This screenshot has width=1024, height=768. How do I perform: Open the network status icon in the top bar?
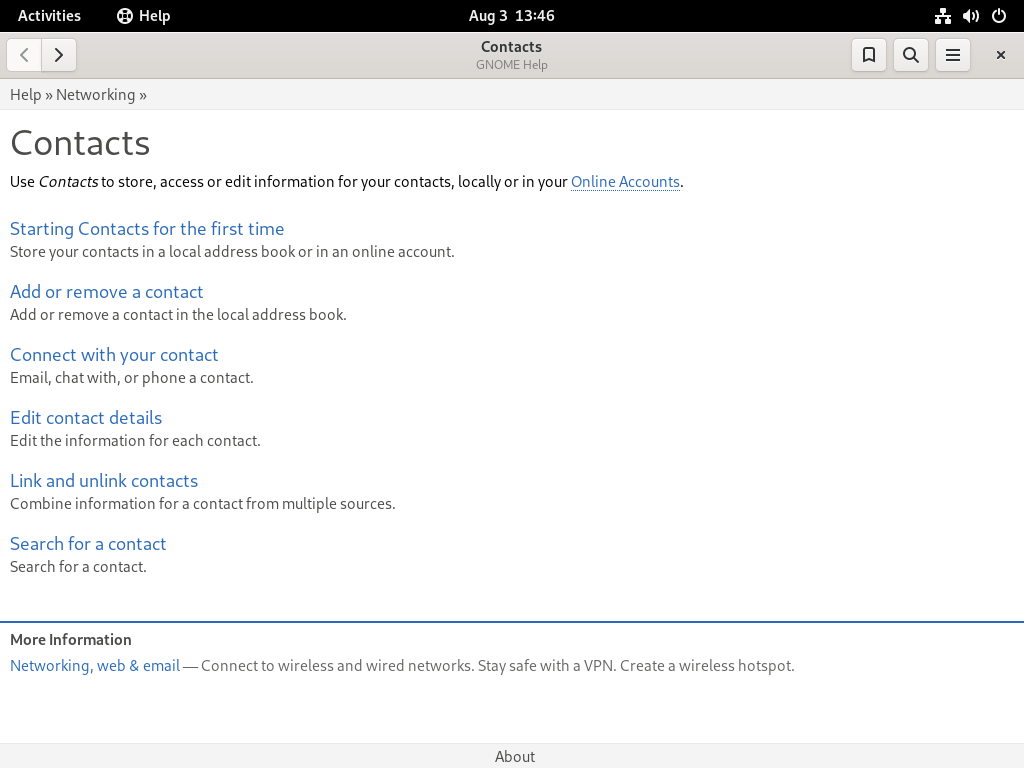[942, 16]
